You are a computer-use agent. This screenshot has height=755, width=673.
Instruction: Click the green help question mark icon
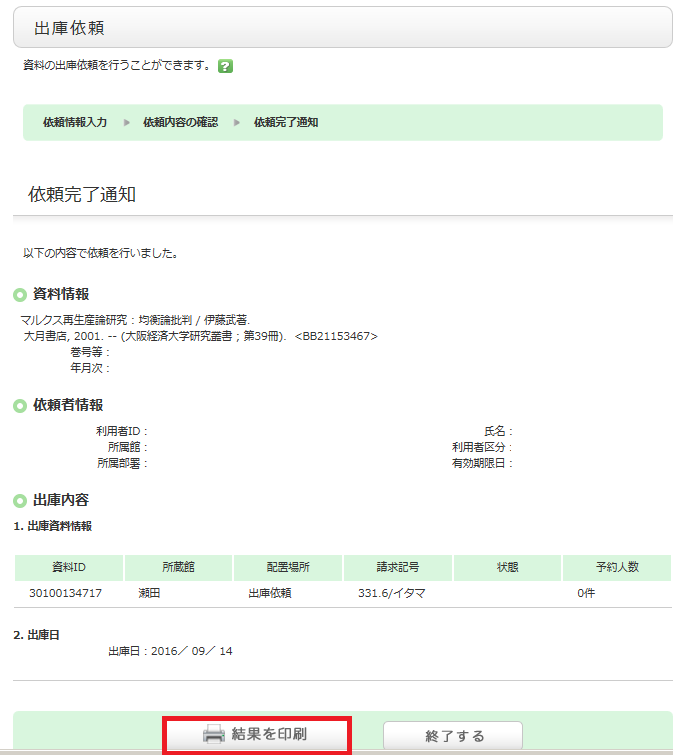(225, 66)
